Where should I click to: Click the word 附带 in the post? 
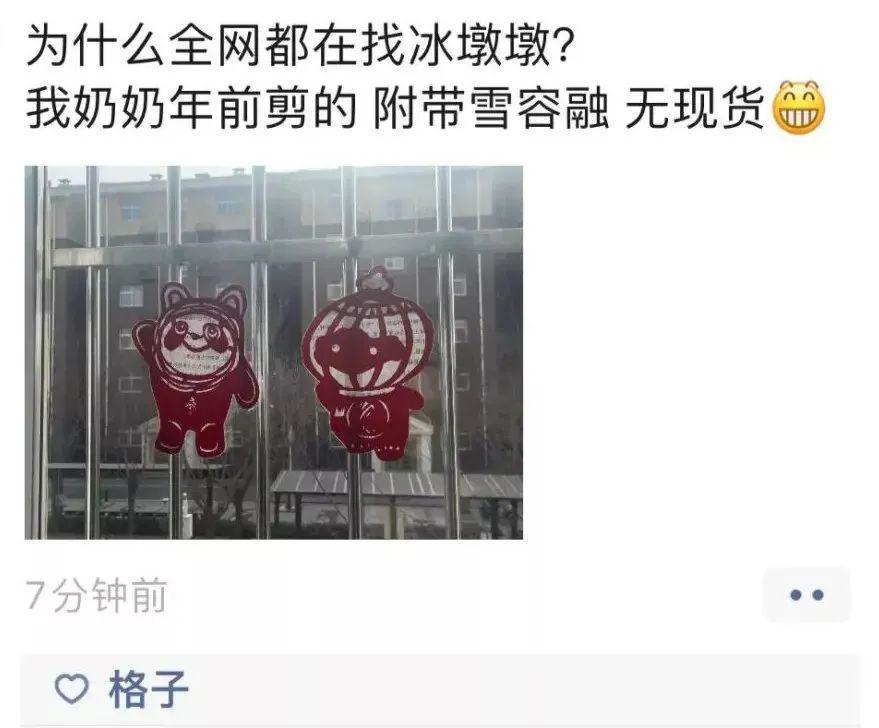pyautogui.click(x=419, y=107)
